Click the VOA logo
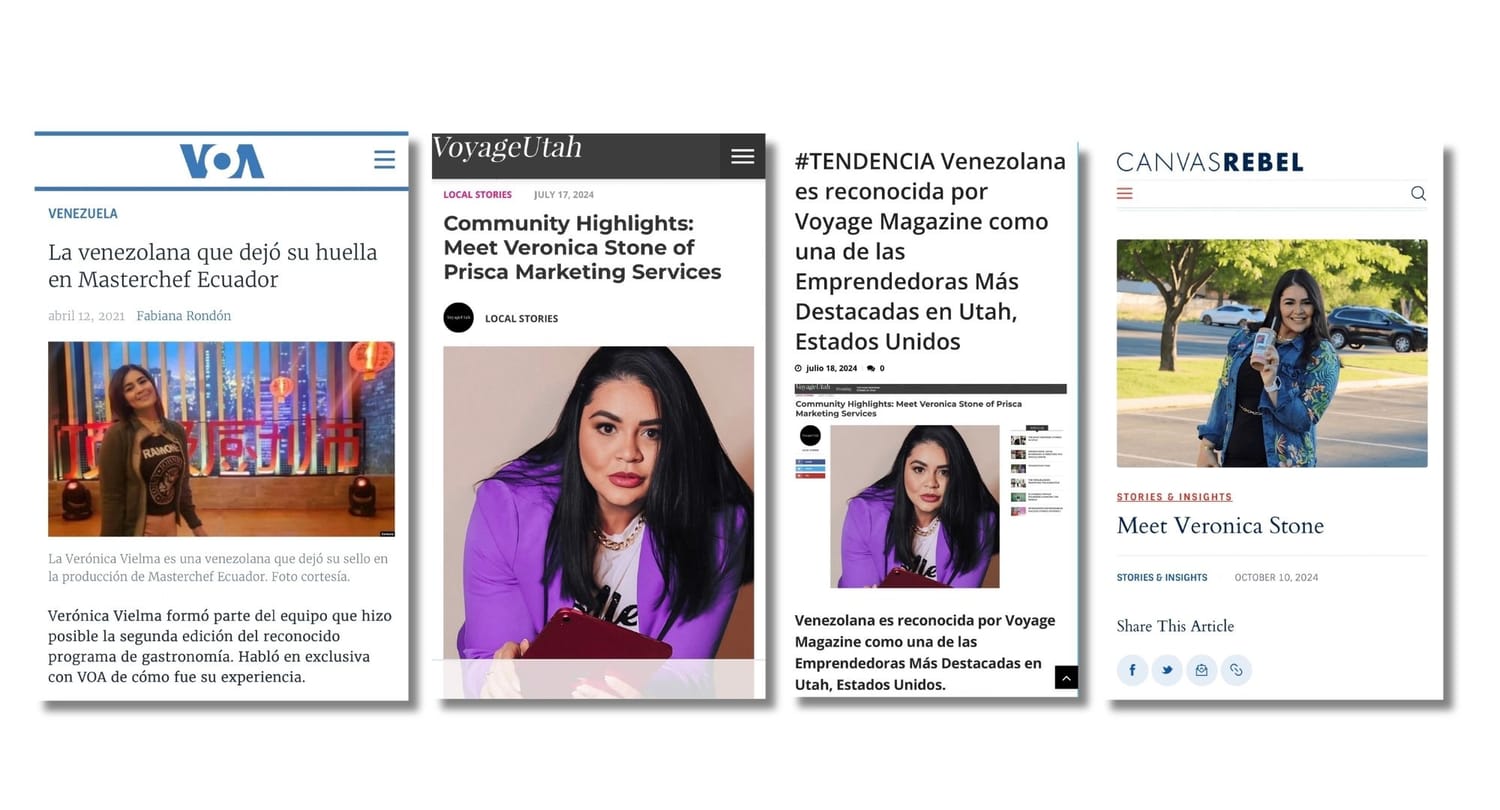This screenshot has height=810, width=1500. 222,161
